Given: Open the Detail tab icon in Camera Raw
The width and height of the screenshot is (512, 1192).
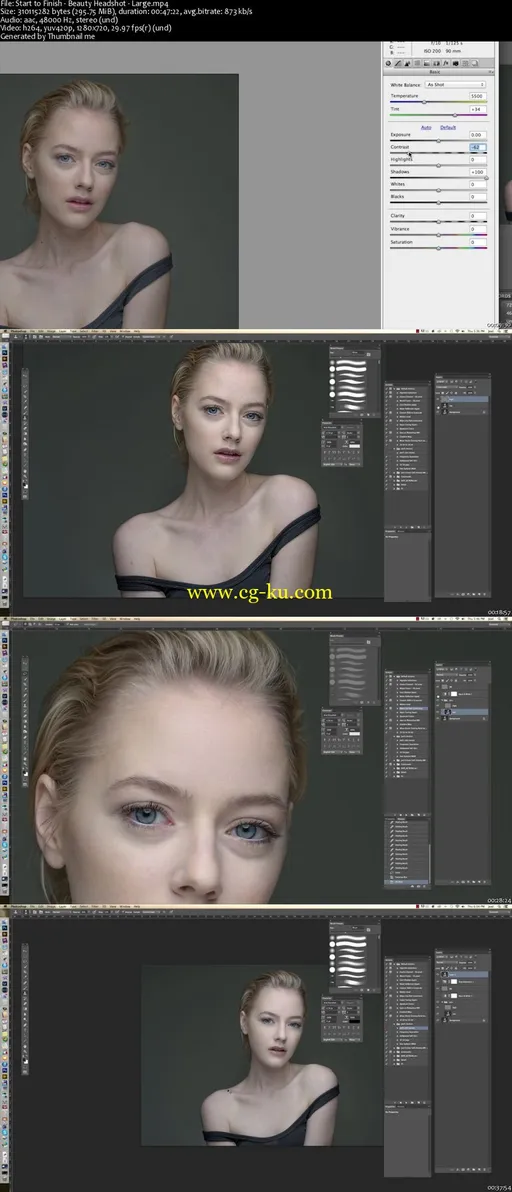Looking at the screenshot, I should (407, 63).
